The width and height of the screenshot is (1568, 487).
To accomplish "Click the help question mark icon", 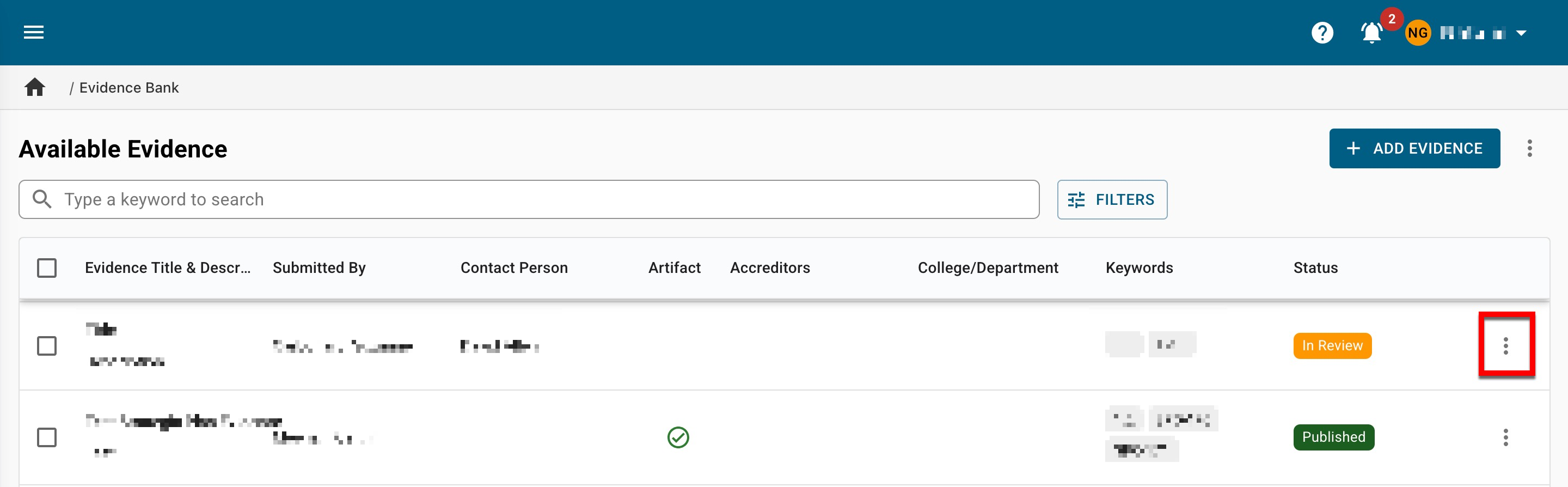I will click(x=1321, y=33).
